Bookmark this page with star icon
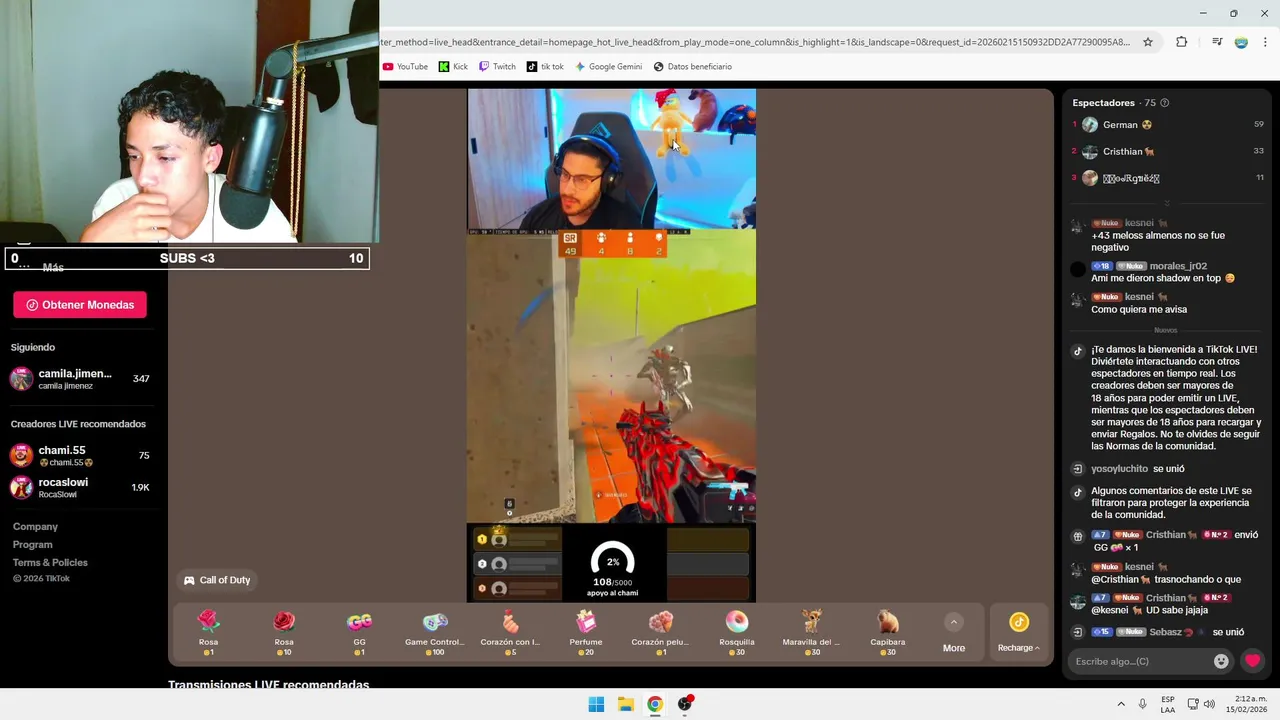Viewport: 1280px width, 720px height. 1148,42
